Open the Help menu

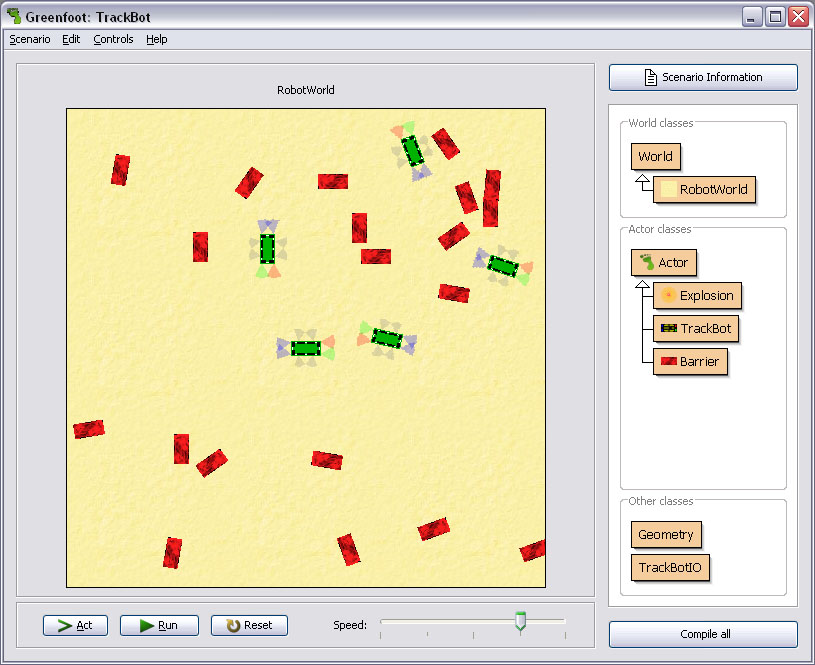pos(157,40)
